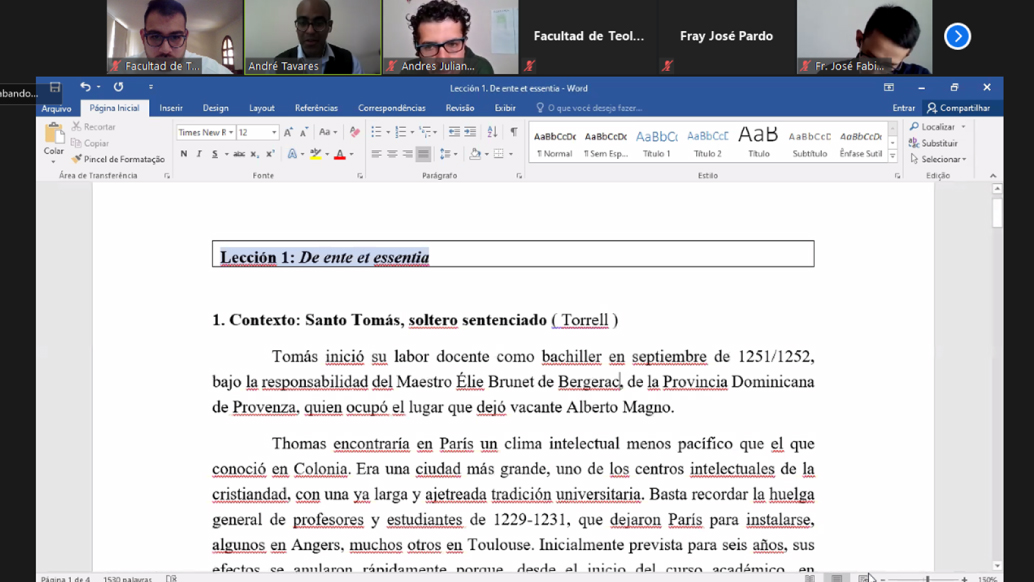Open the Parágrafo dialog launcher
This screenshot has width=1034, height=582.
pyautogui.click(x=519, y=176)
